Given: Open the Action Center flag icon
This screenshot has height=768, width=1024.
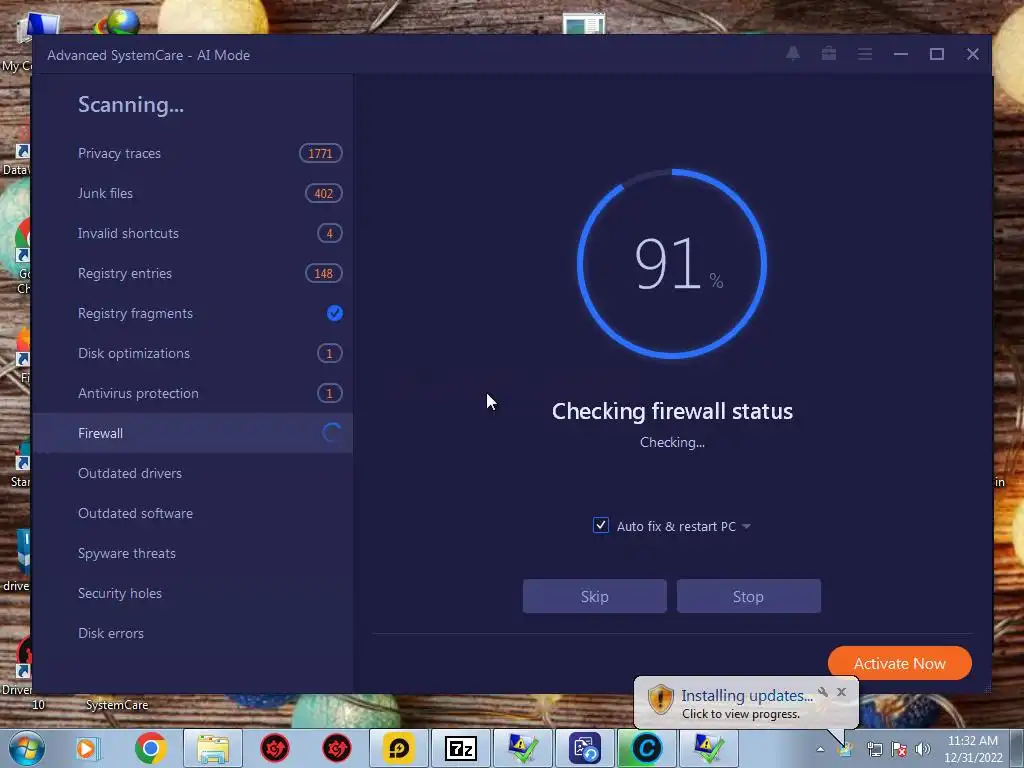Looking at the screenshot, I should coord(899,749).
